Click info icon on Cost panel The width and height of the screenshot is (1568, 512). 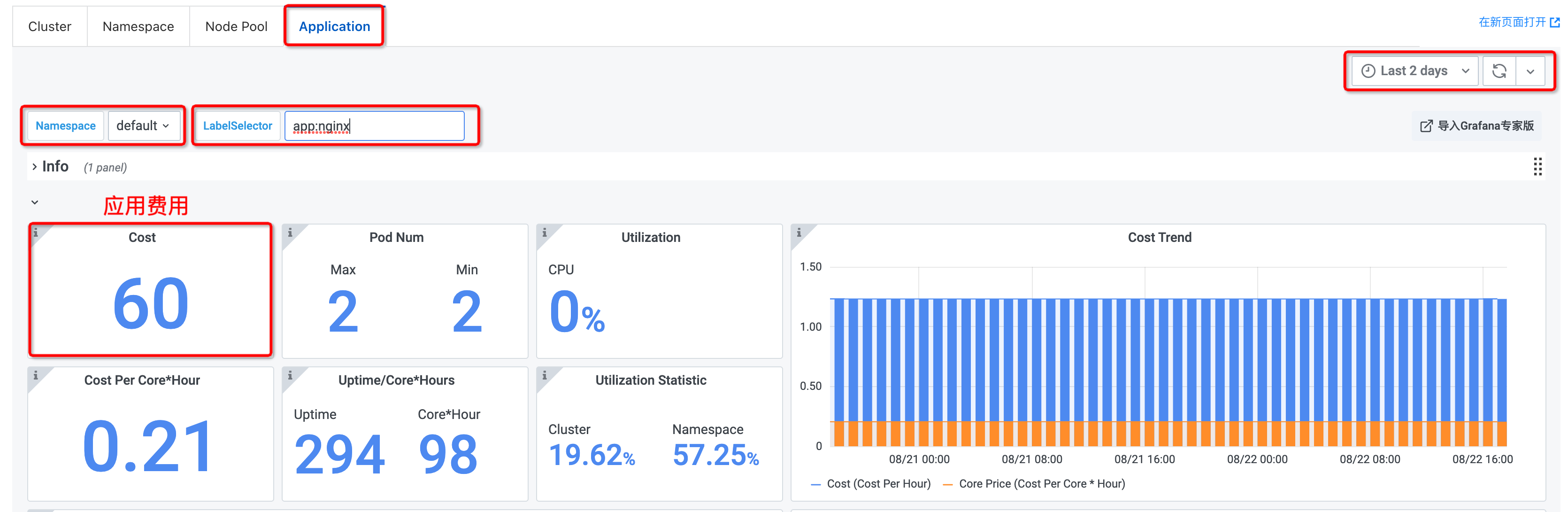tap(36, 233)
